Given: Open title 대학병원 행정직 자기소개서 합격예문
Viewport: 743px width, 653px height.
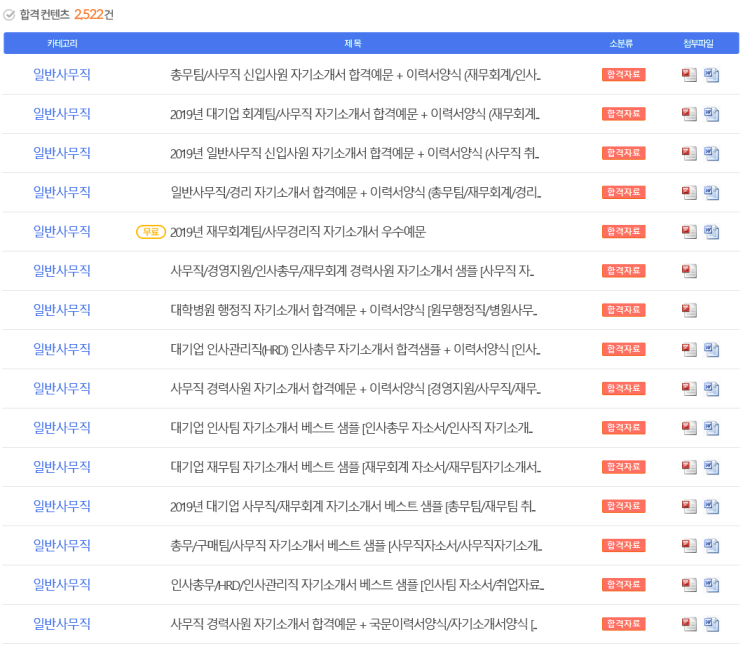Looking at the screenshot, I should [353, 310].
